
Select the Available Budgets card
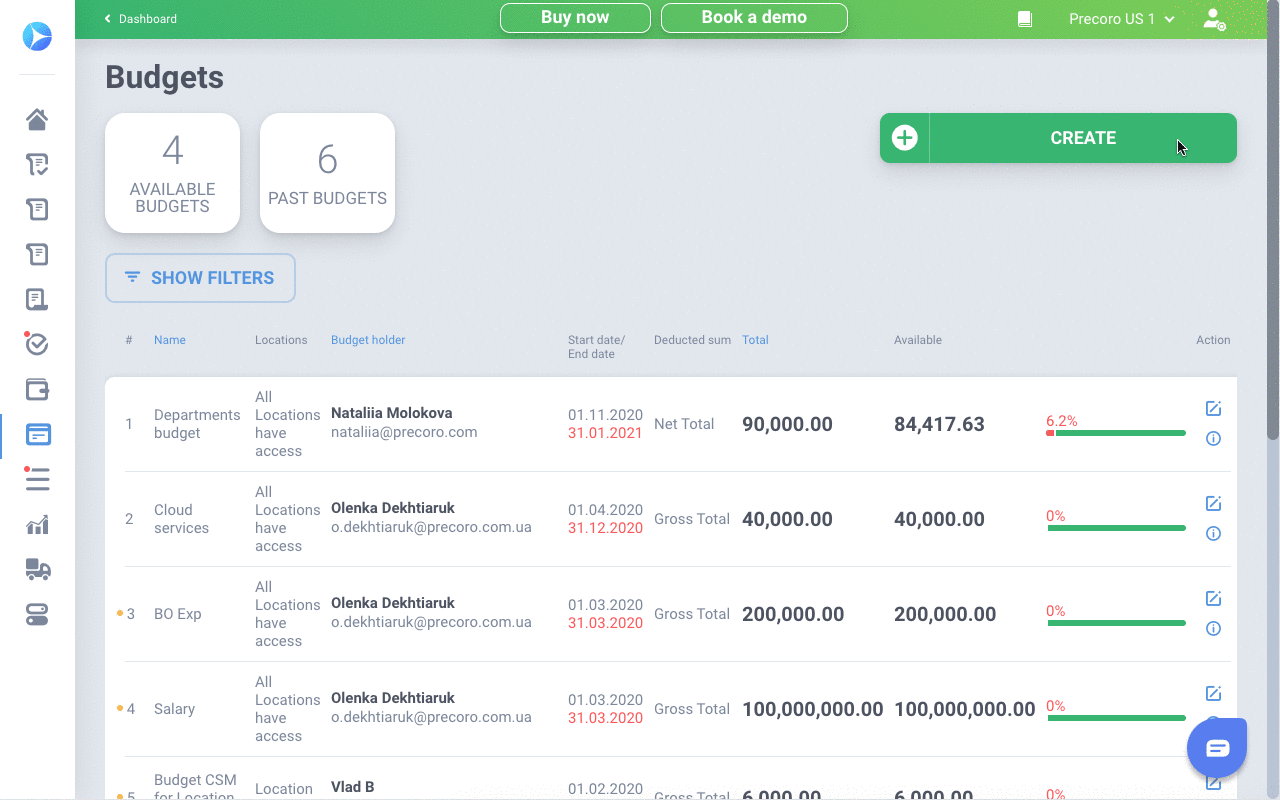(x=172, y=173)
